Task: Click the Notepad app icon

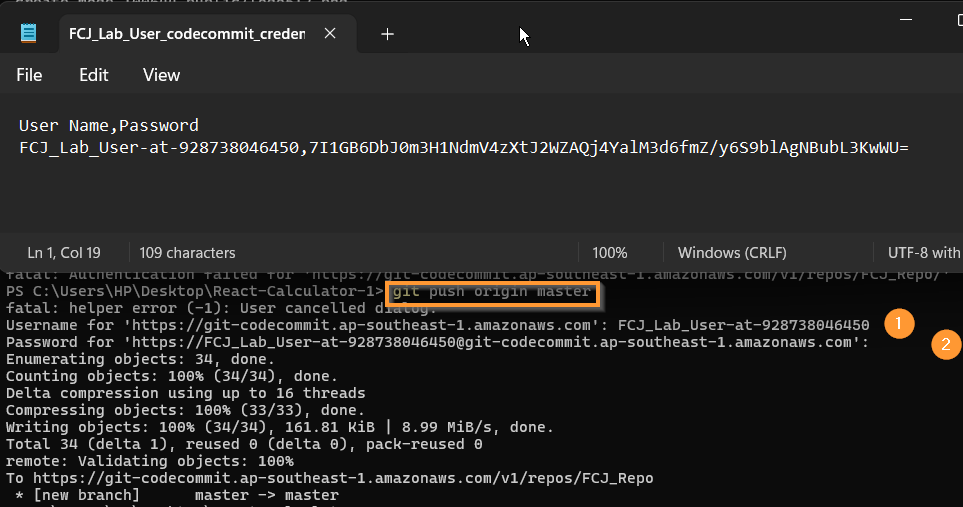Action: tap(28, 33)
